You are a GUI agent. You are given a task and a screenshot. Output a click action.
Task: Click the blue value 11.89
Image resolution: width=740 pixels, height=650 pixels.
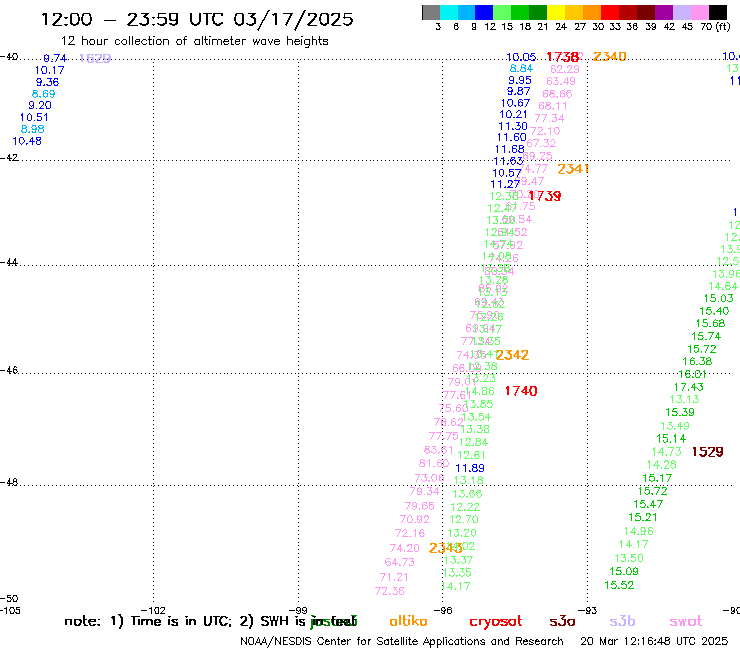[x=470, y=468]
